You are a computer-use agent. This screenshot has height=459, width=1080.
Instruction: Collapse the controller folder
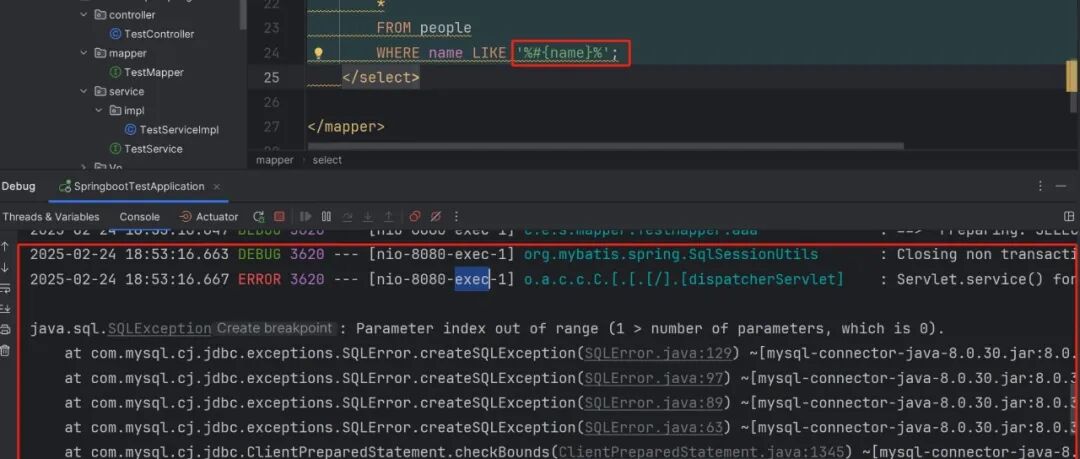point(84,14)
